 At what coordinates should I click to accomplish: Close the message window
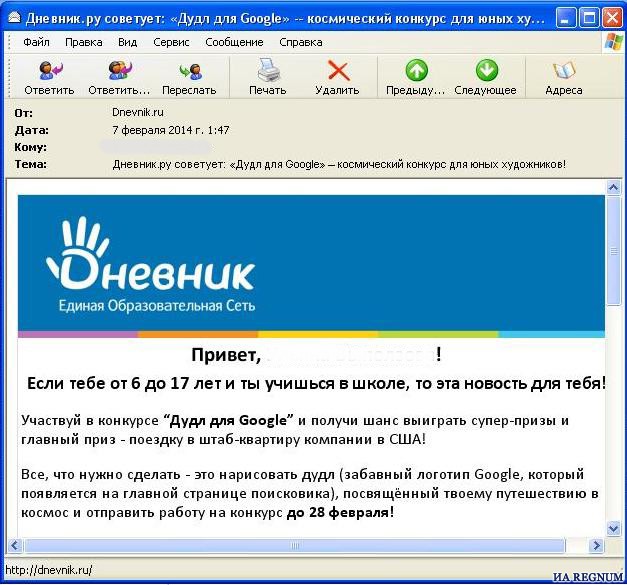click(612, 18)
